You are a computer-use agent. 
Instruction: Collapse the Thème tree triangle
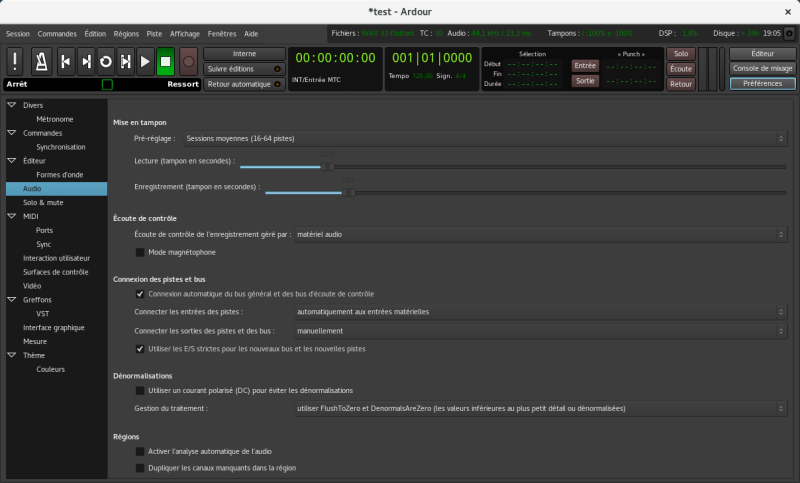coord(12,355)
